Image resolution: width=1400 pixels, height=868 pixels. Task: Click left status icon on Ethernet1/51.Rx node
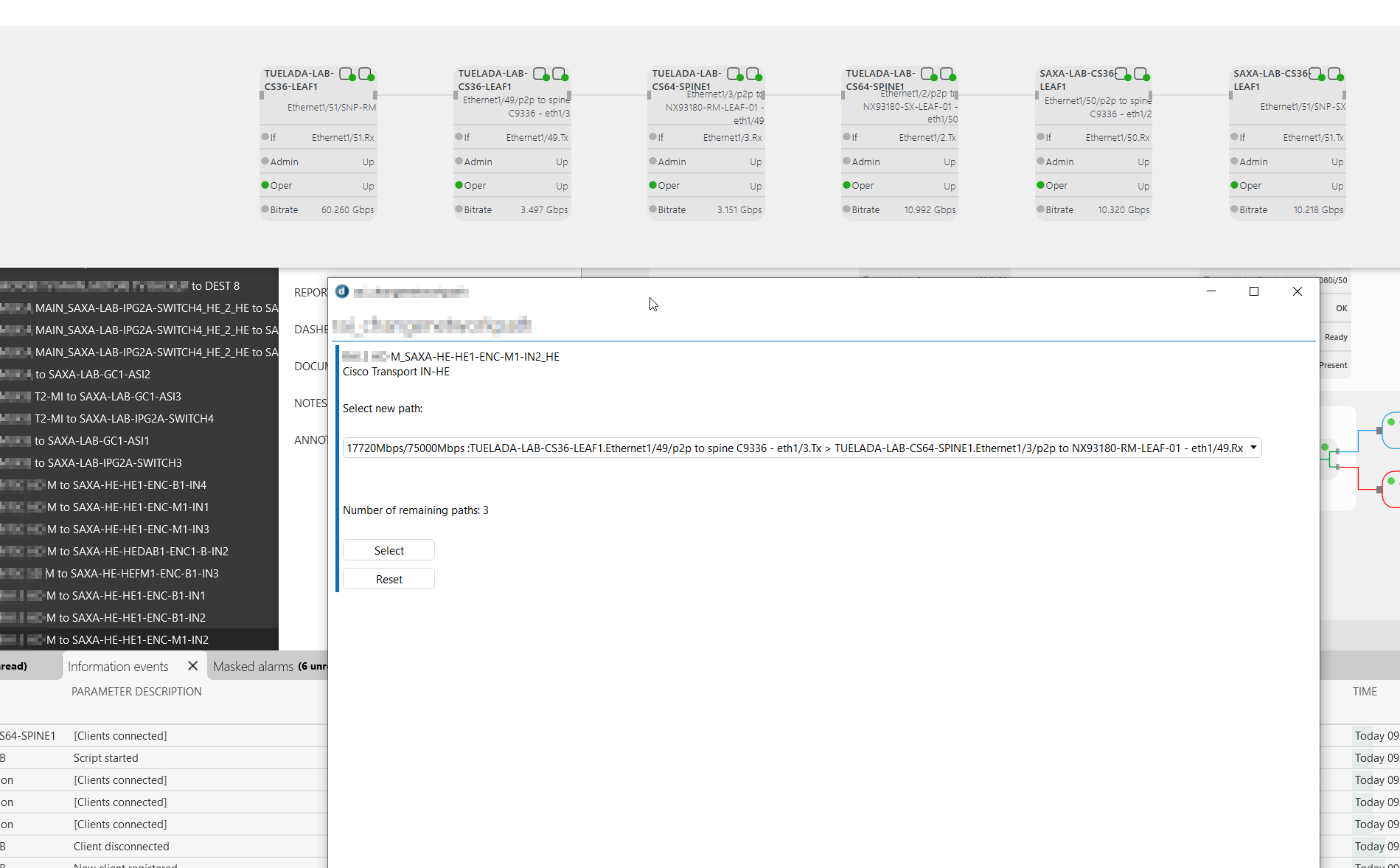point(346,74)
